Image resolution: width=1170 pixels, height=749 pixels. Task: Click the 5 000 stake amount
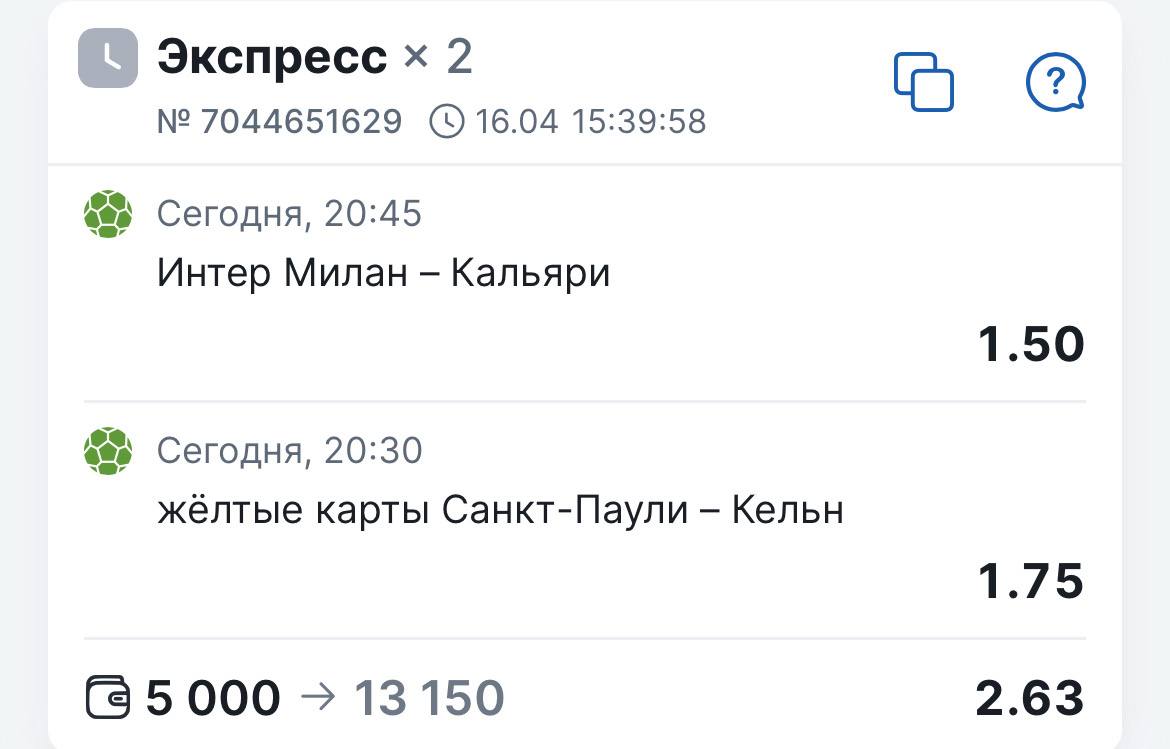pyautogui.click(x=213, y=698)
